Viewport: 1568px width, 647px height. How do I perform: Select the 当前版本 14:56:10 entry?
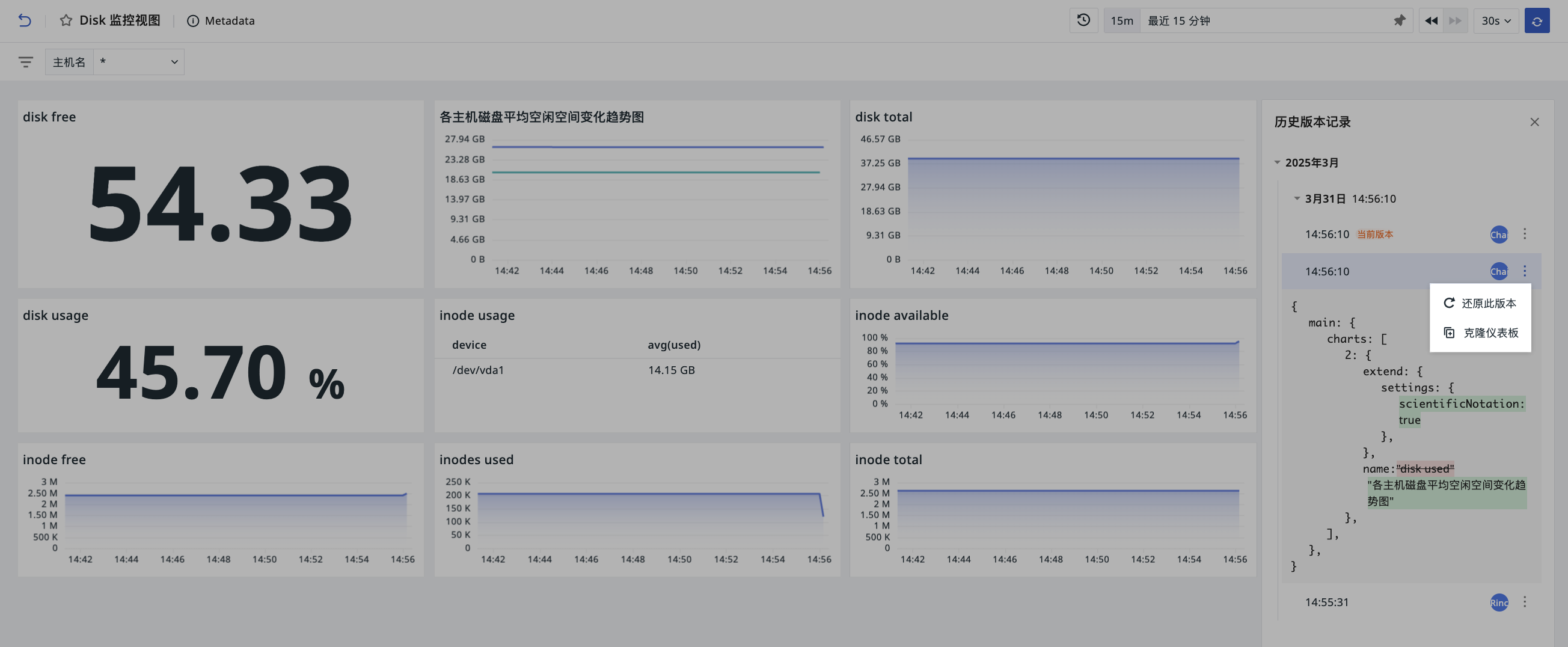pos(1411,235)
